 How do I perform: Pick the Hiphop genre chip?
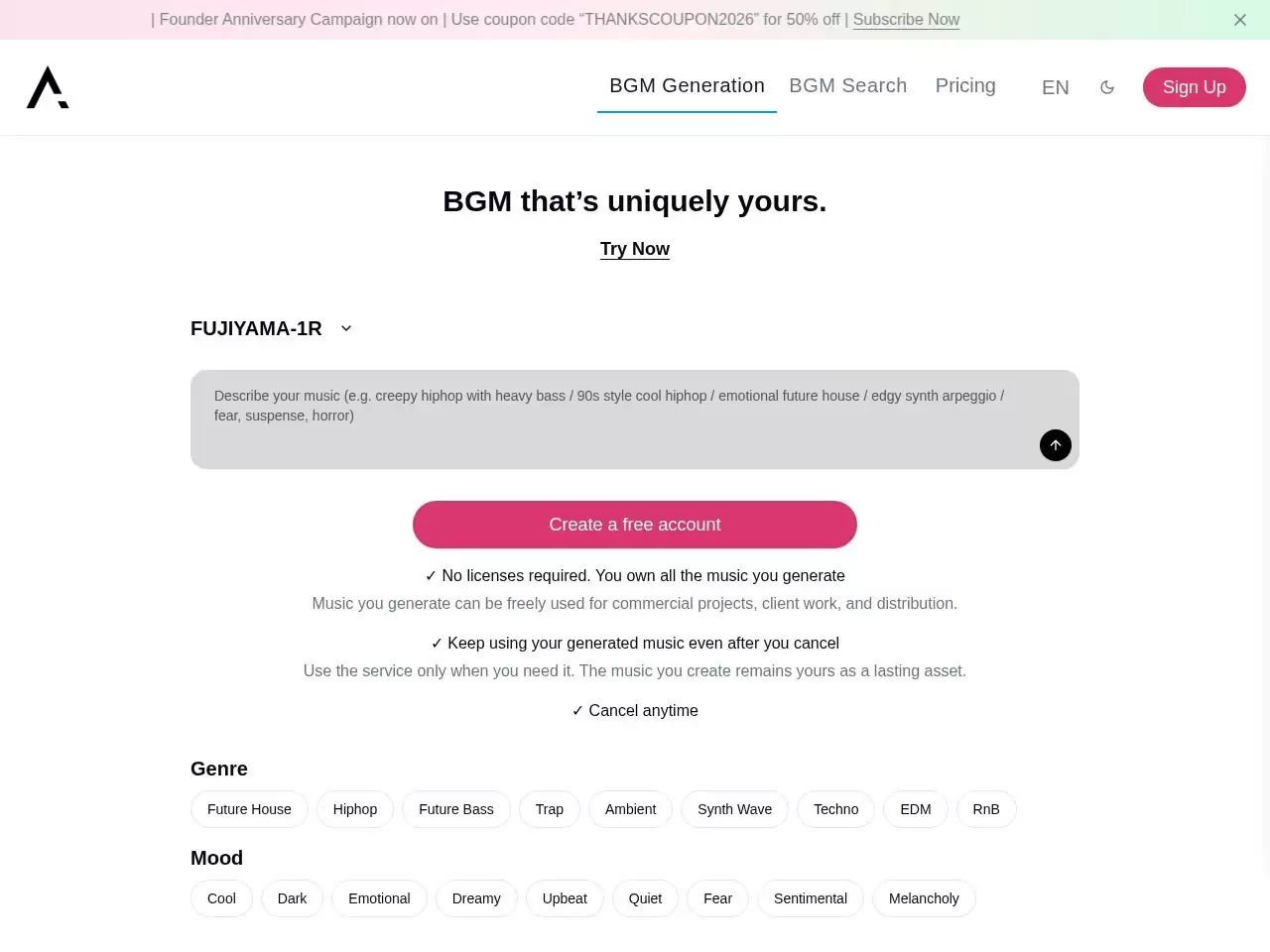point(355,809)
